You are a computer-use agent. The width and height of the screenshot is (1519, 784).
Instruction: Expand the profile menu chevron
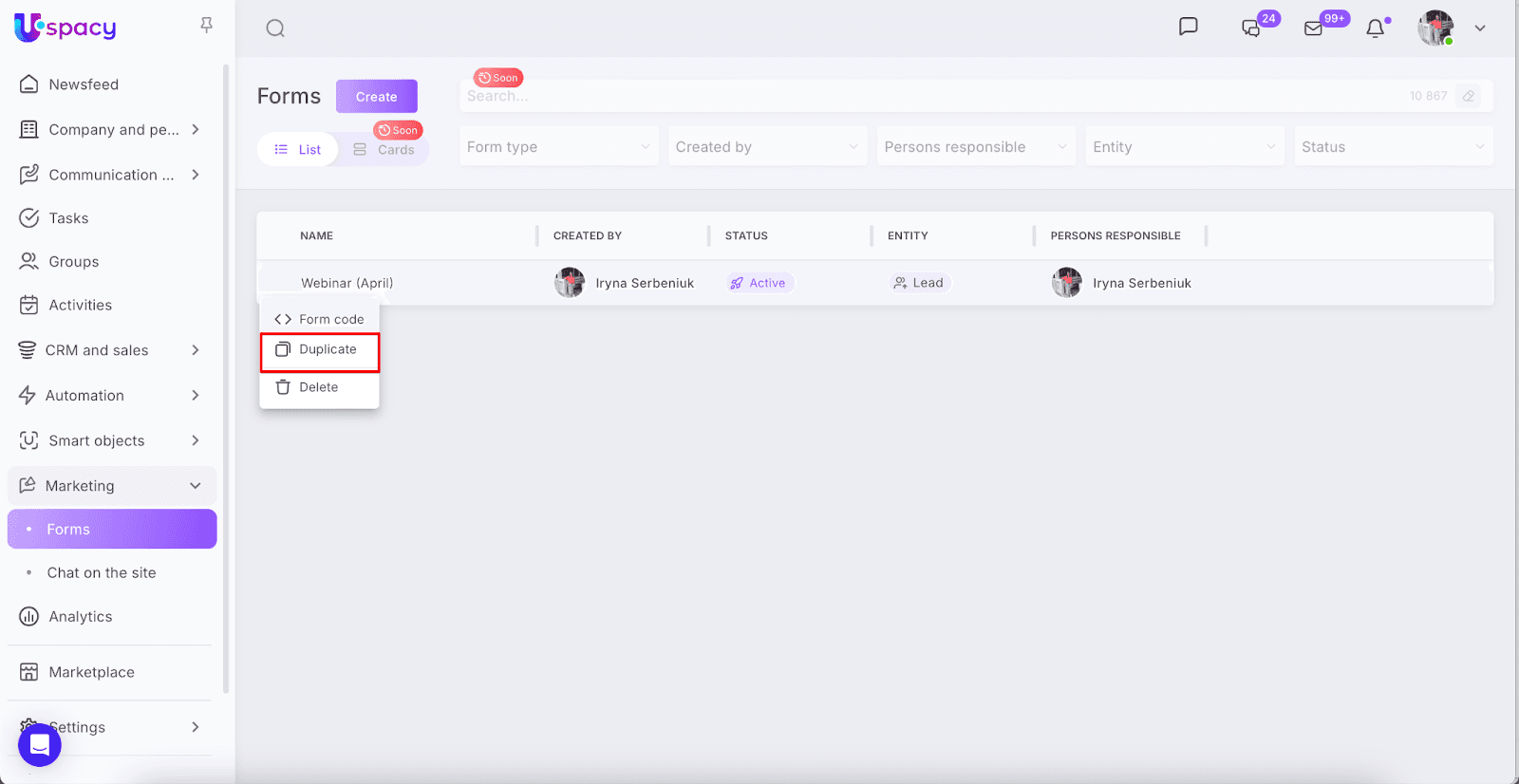1480,28
